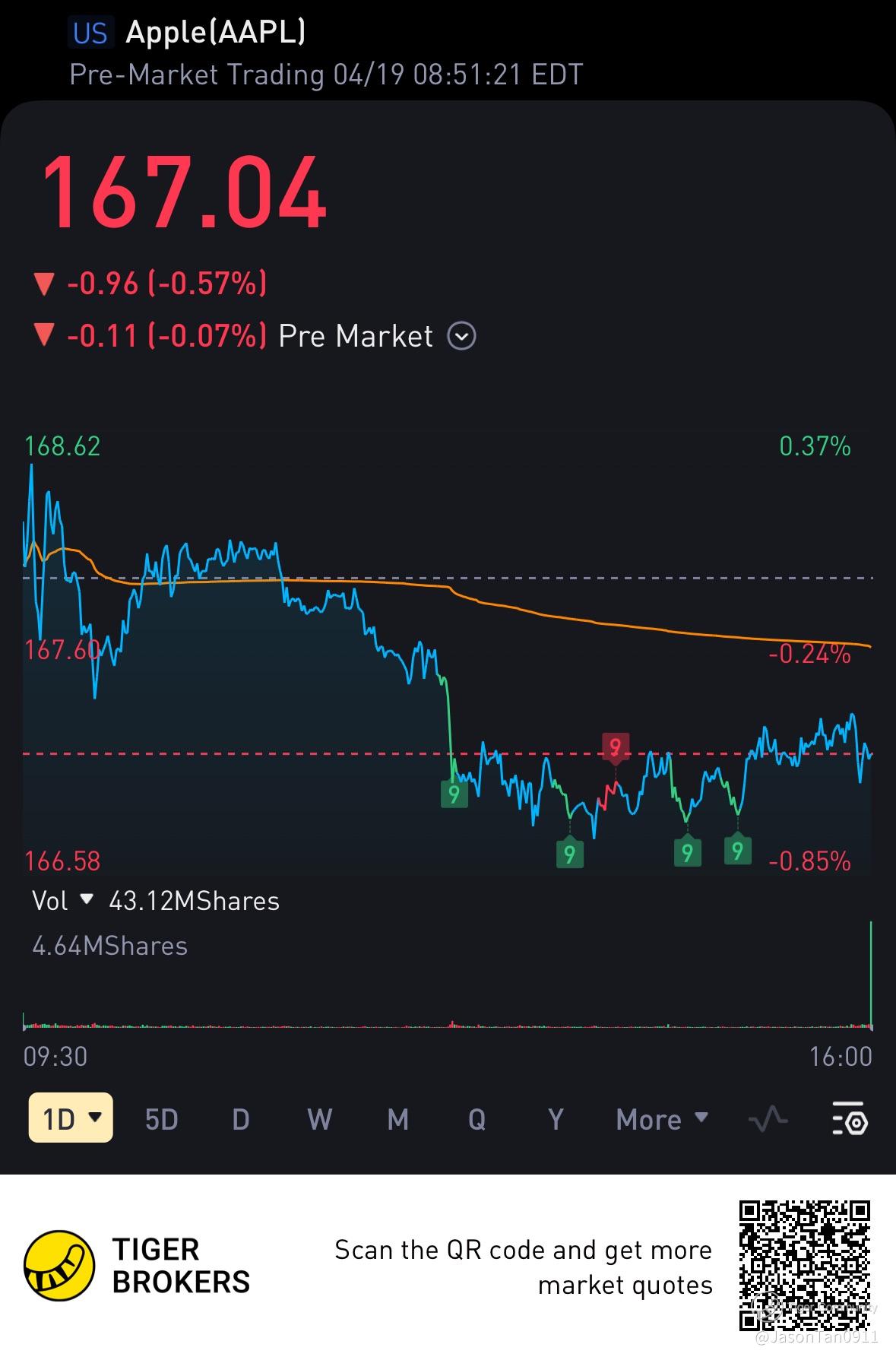This screenshot has height=1357, width=896.
Task: Tap the Apple(AAPL) stock title
Action: [x=216, y=32]
